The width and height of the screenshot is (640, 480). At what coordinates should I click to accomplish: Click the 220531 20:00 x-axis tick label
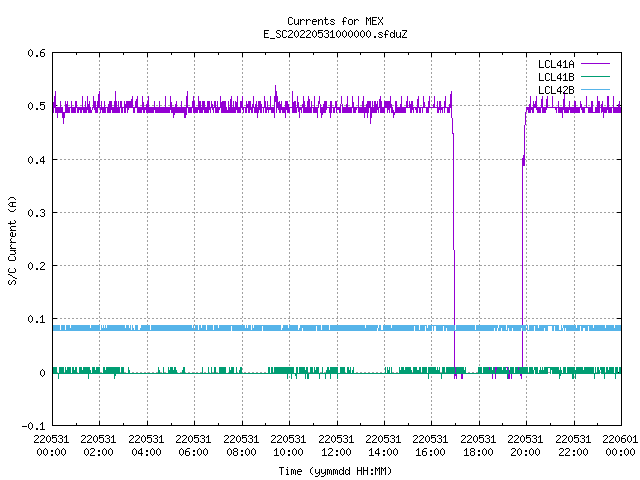click(525, 446)
